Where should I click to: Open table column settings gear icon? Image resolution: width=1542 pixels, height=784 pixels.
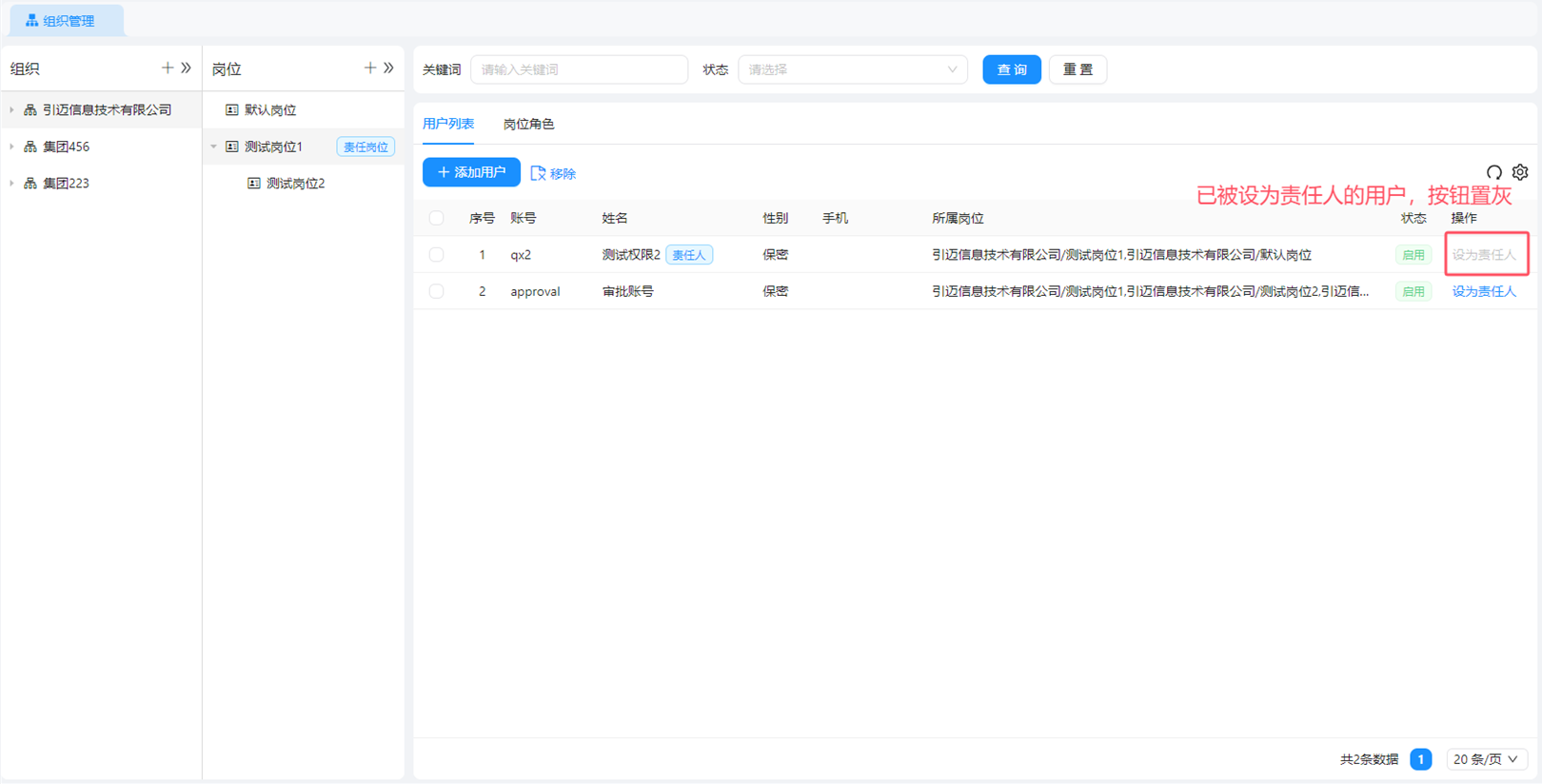1520,172
